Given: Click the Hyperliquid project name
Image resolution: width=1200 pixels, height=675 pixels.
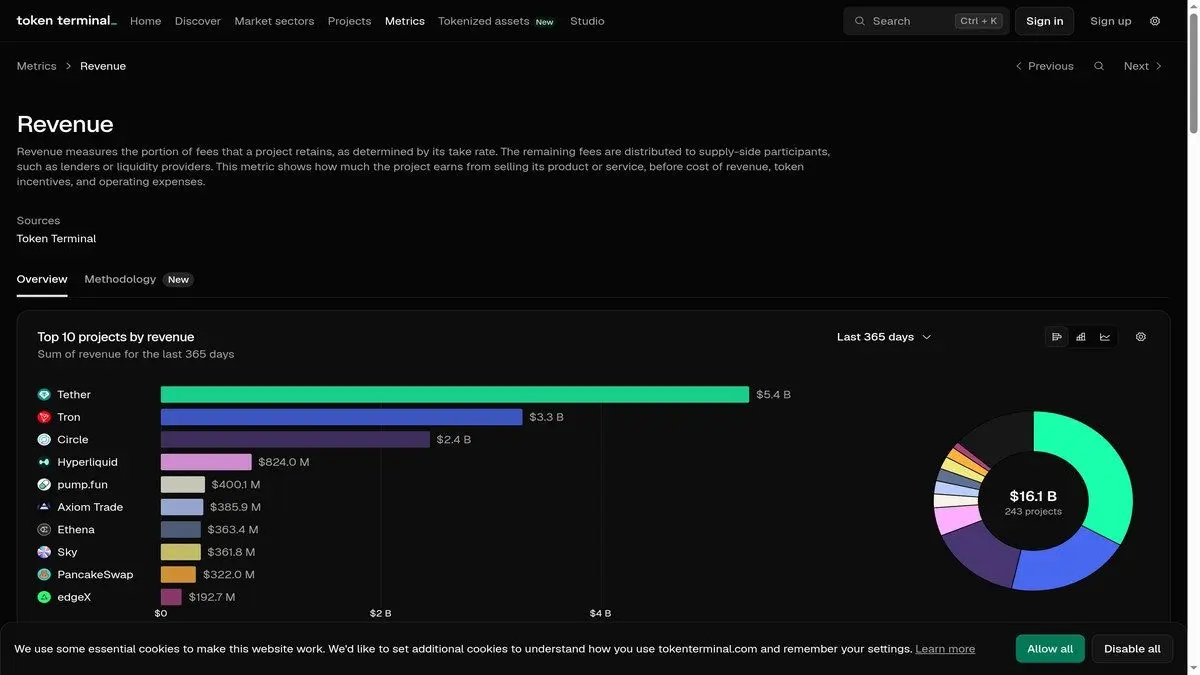Looking at the screenshot, I should pyautogui.click(x=87, y=462).
